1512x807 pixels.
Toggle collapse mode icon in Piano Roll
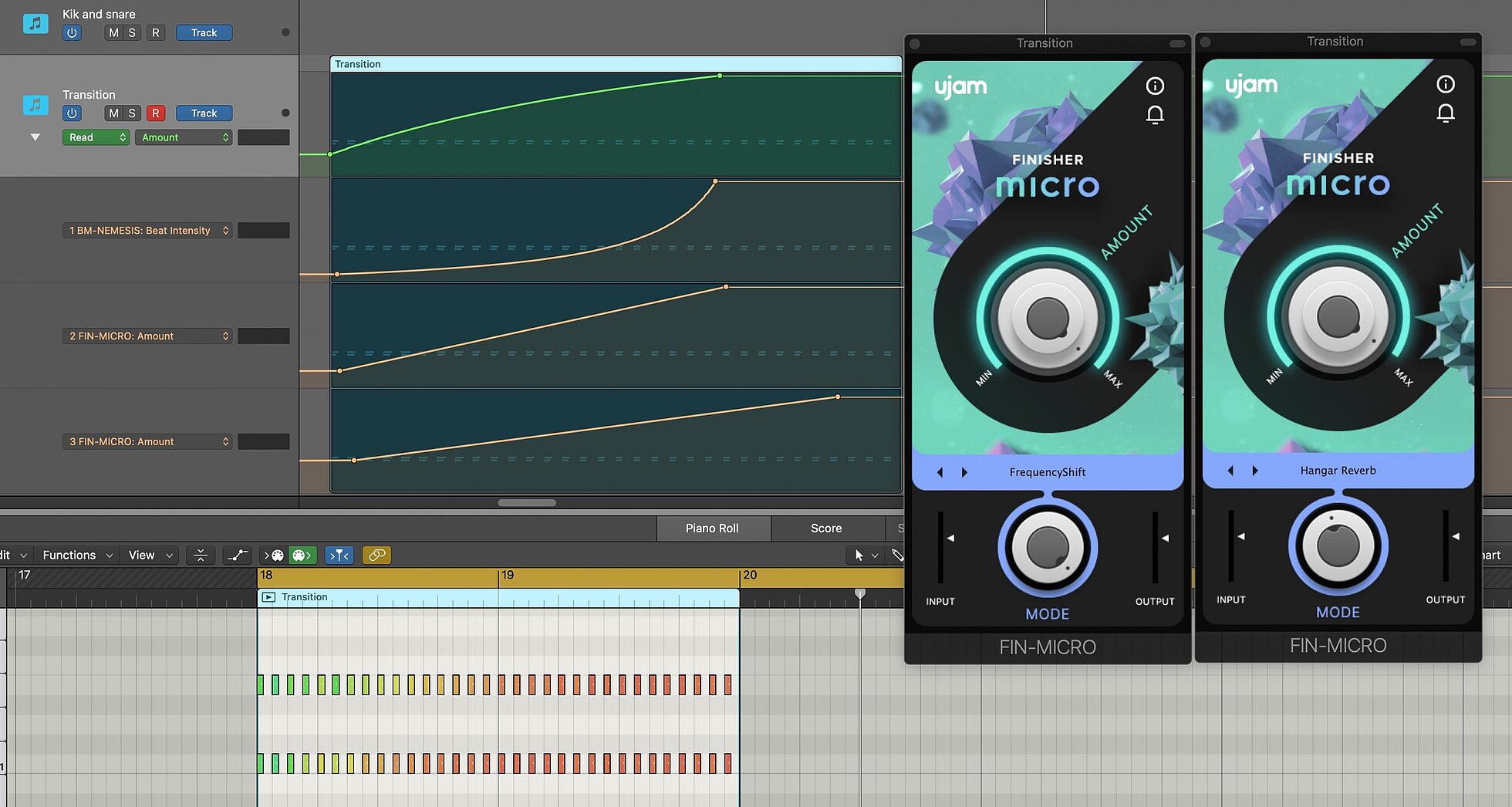tap(201, 555)
